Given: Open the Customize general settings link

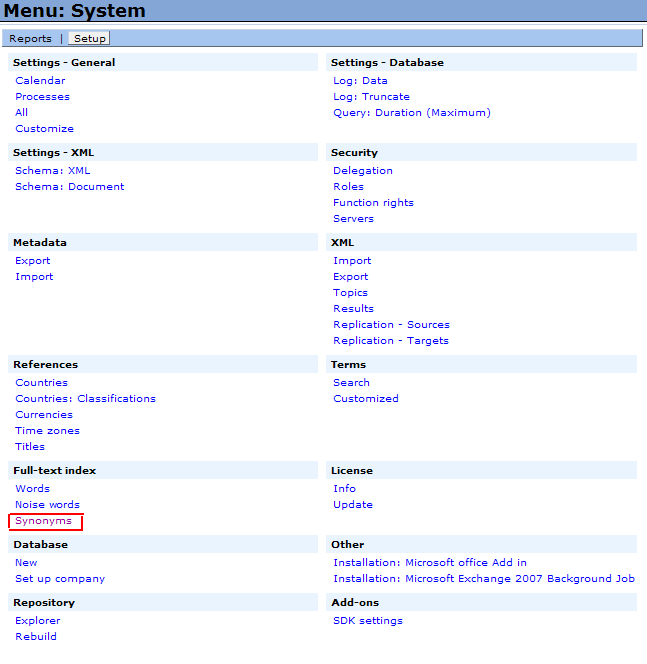Looking at the screenshot, I should pos(44,129).
